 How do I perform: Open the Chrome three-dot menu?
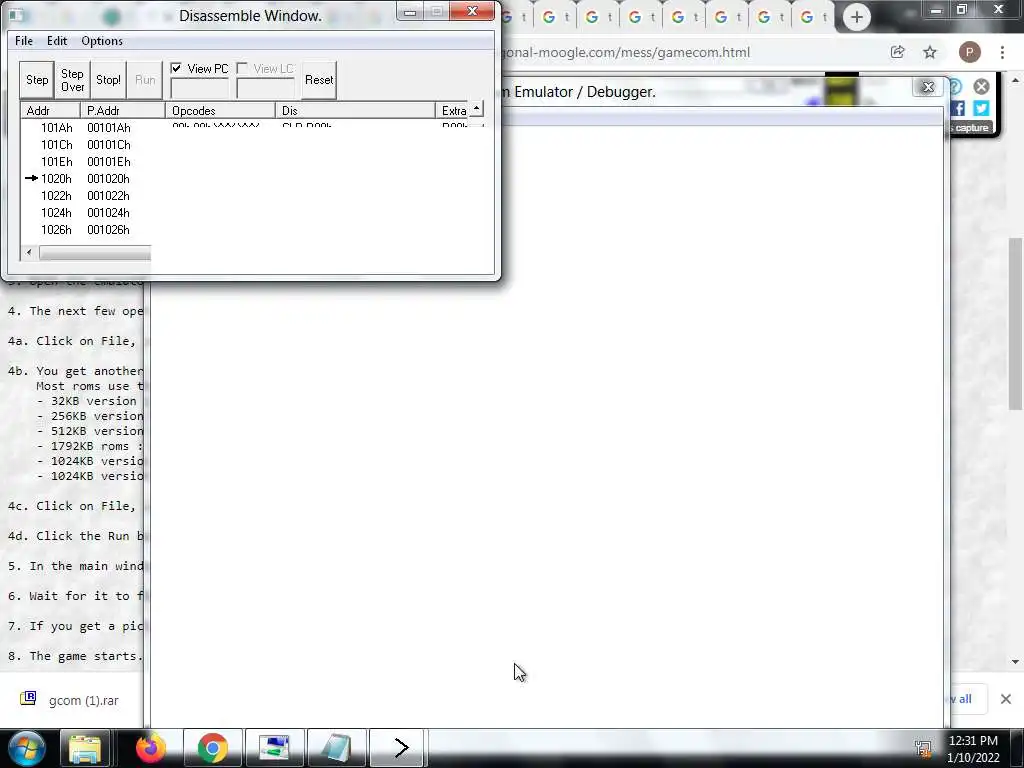point(1002,52)
